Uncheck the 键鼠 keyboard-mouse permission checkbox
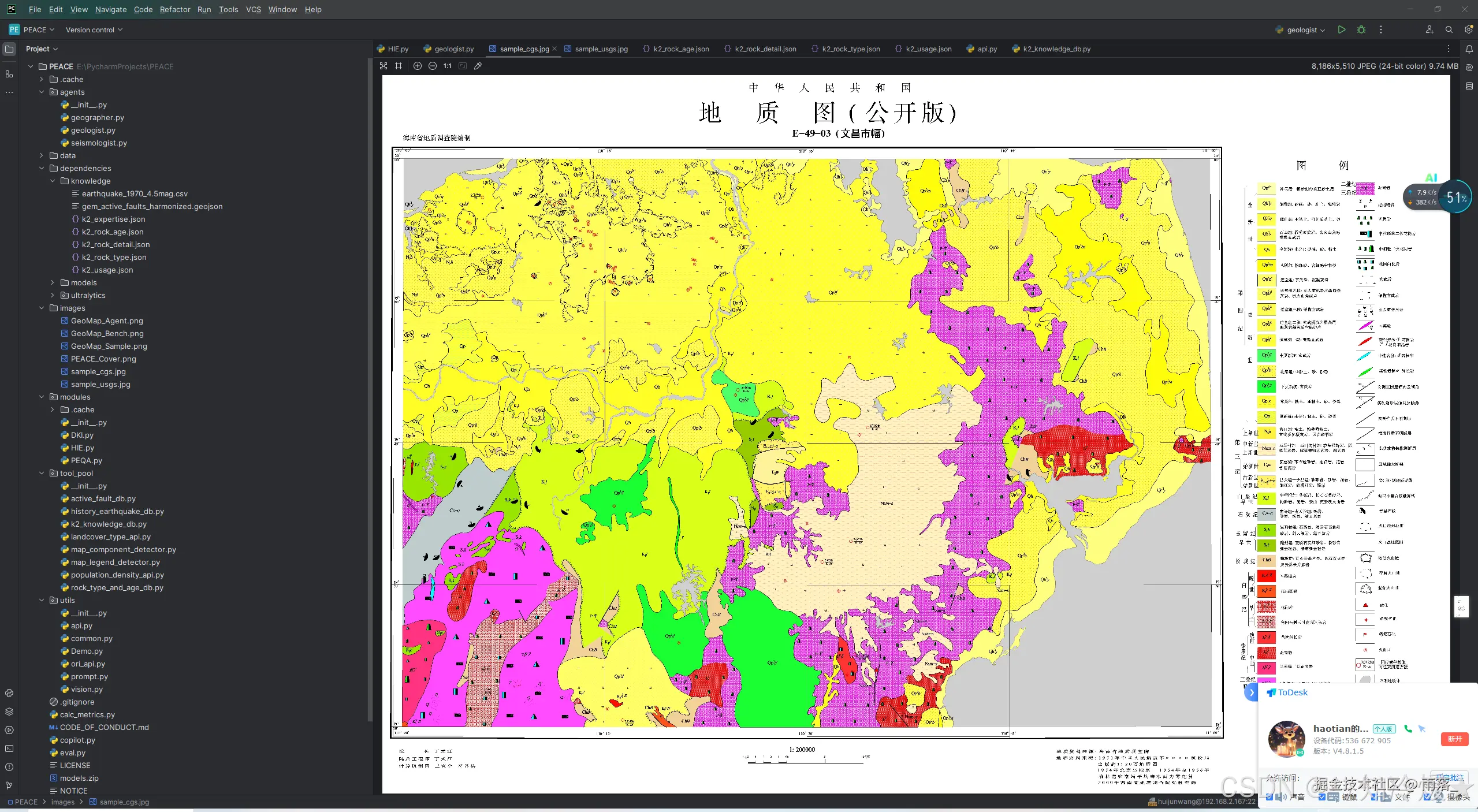The width and height of the screenshot is (1478, 812). 1322,797
